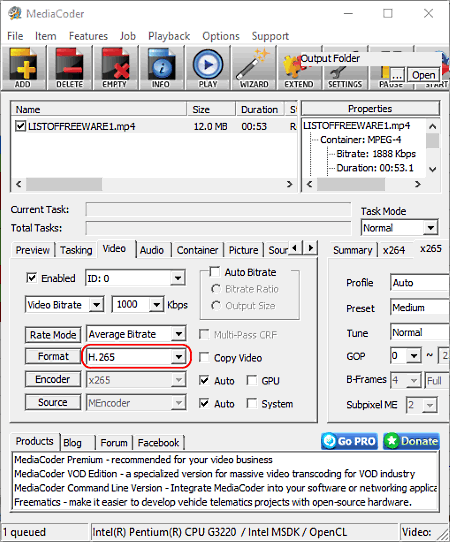Open the Playback menu
The width and height of the screenshot is (450, 542).
169,36
